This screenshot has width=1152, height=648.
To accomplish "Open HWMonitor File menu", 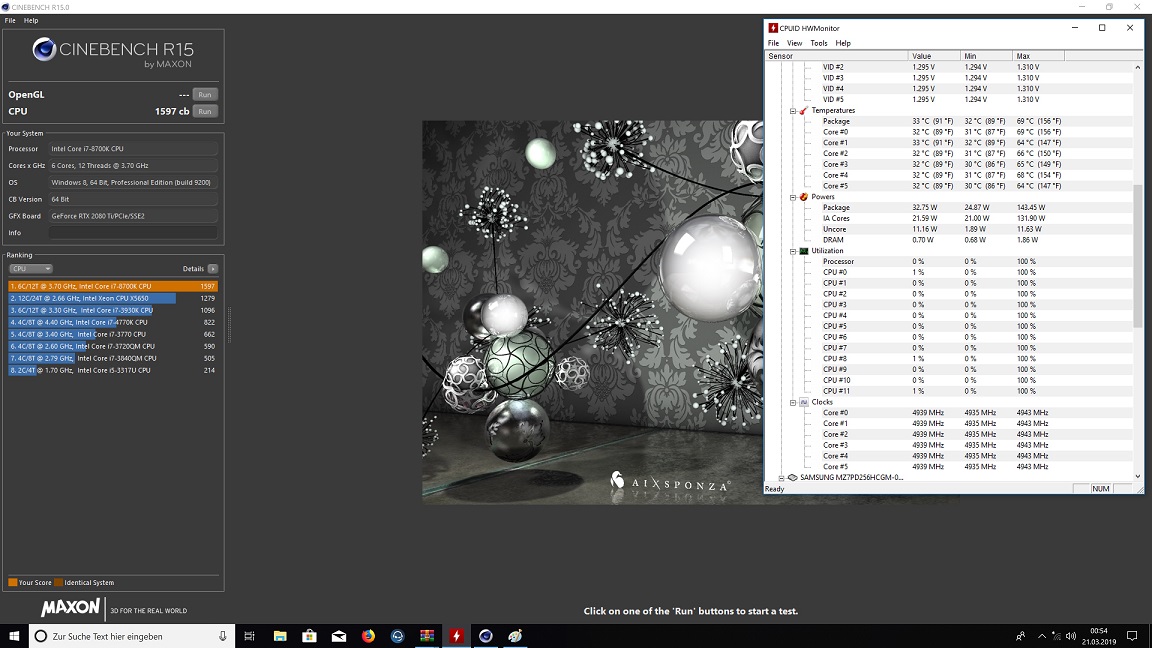I will [774, 43].
